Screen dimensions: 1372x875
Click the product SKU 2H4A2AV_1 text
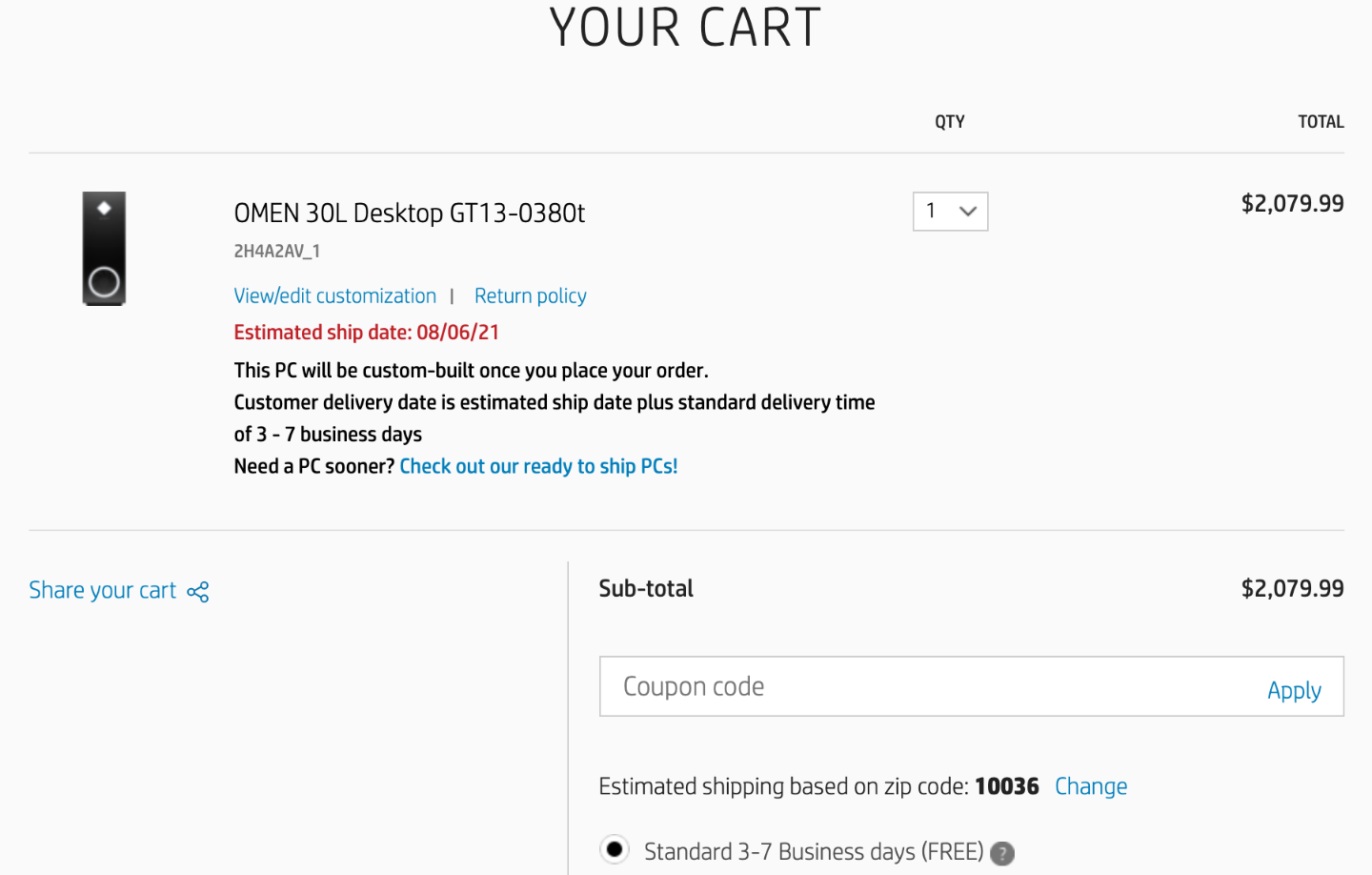pos(277,252)
